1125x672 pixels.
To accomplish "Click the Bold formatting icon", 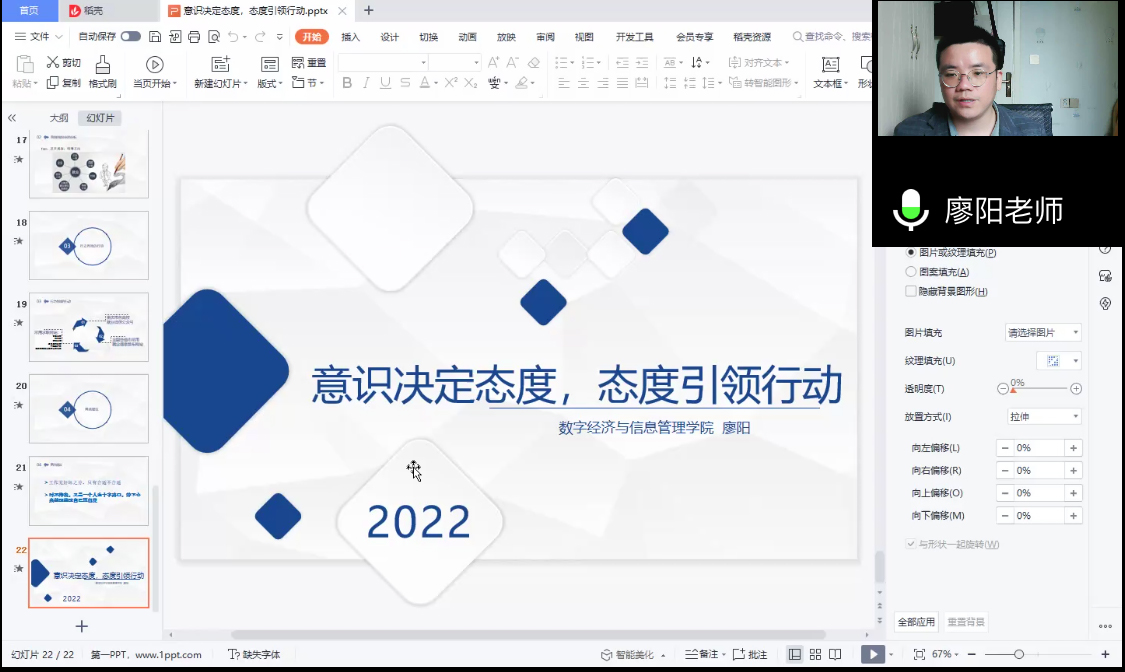I will pyautogui.click(x=347, y=83).
